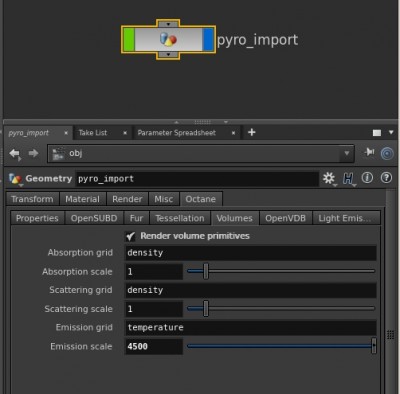Expand the obj path dropdown arrow
This screenshot has height=394, width=400.
pyautogui.click(x=347, y=153)
